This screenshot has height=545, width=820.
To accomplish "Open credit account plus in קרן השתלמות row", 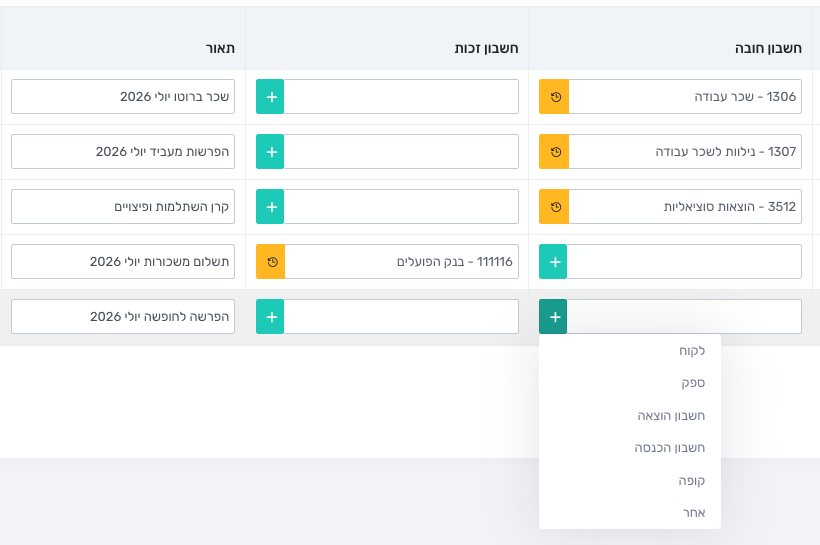I will click(x=270, y=207).
